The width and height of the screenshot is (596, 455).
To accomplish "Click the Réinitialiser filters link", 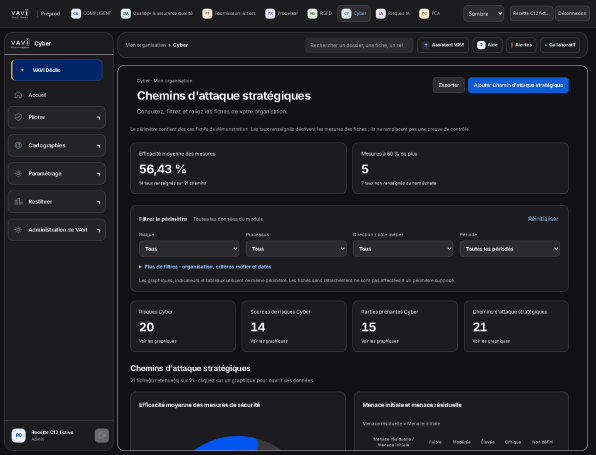I will pyautogui.click(x=543, y=219).
